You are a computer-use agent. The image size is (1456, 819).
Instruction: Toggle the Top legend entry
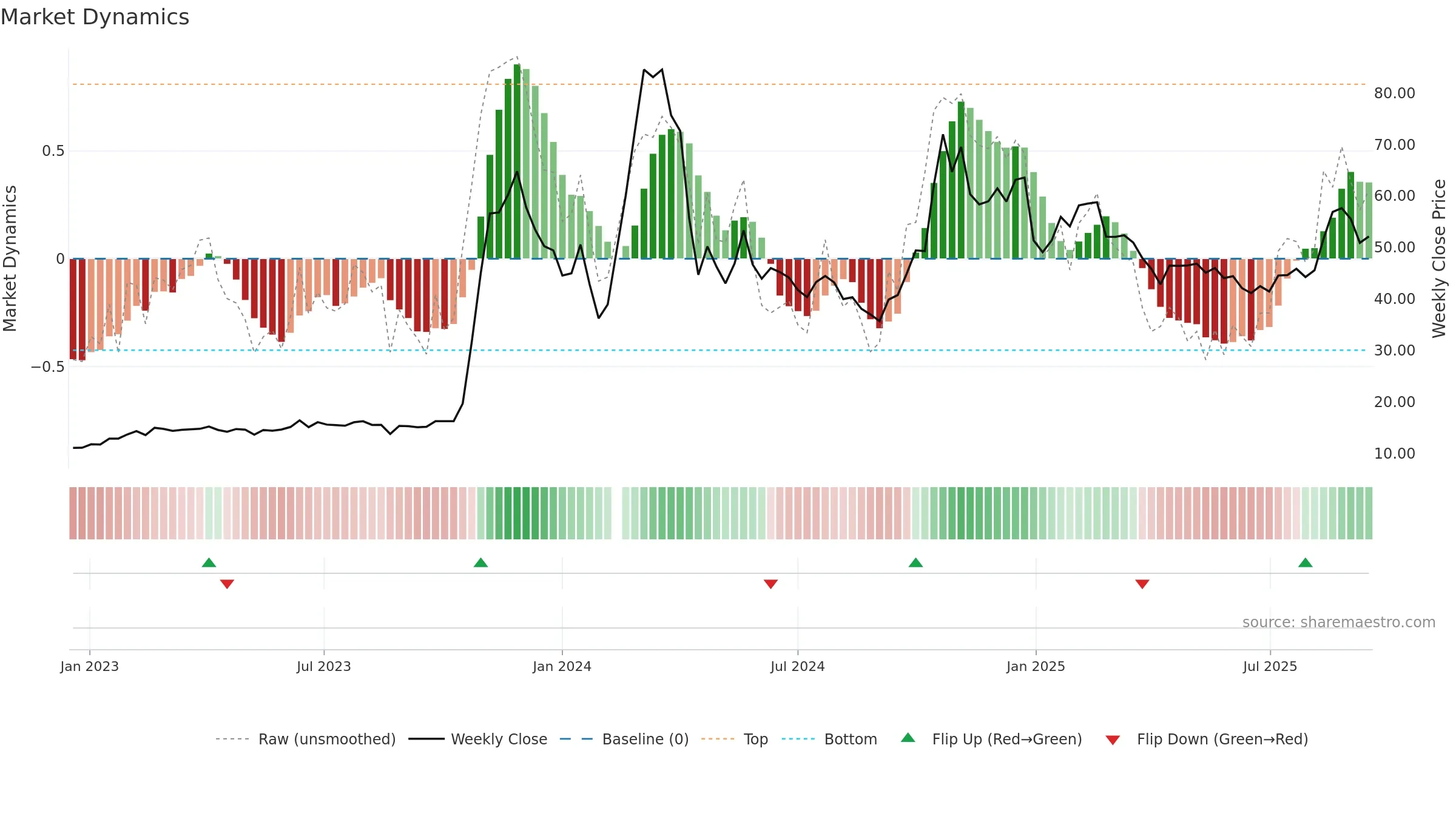(735, 739)
